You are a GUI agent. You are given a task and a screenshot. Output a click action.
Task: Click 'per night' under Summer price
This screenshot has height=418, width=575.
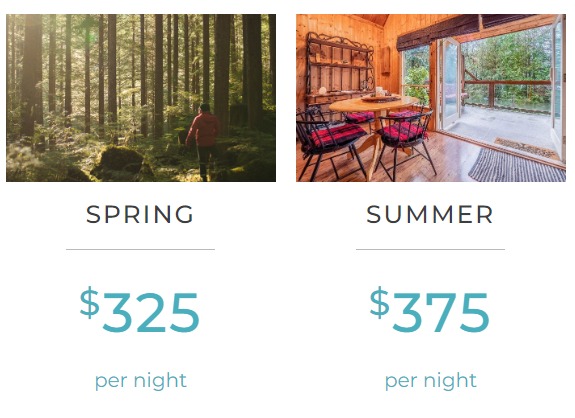(431, 381)
